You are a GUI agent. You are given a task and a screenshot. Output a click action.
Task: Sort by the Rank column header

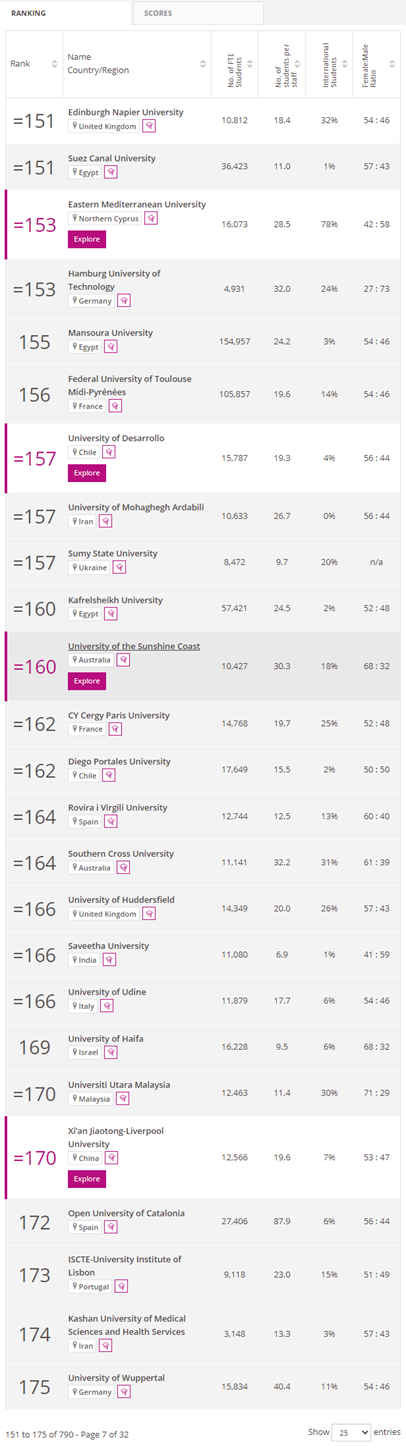tap(33, 63)
